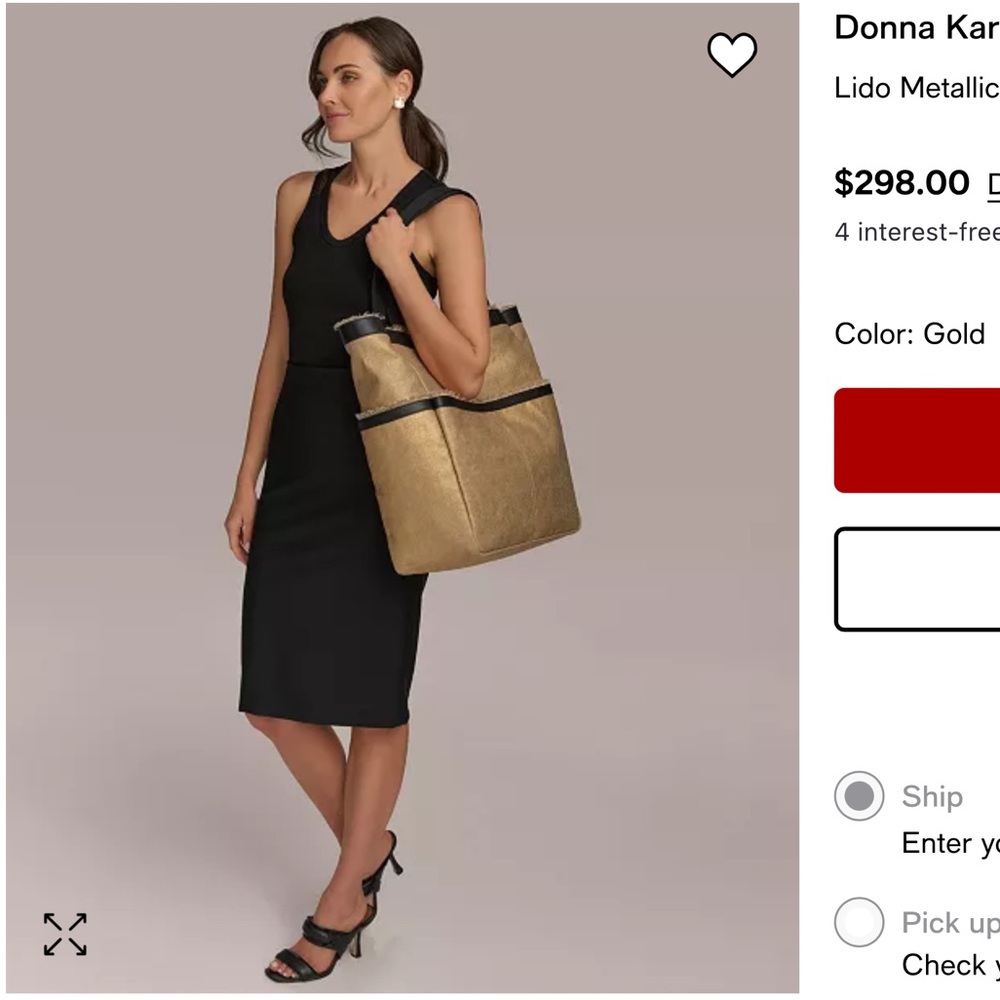Open the Donna Karan brand page

click(915, 29)
